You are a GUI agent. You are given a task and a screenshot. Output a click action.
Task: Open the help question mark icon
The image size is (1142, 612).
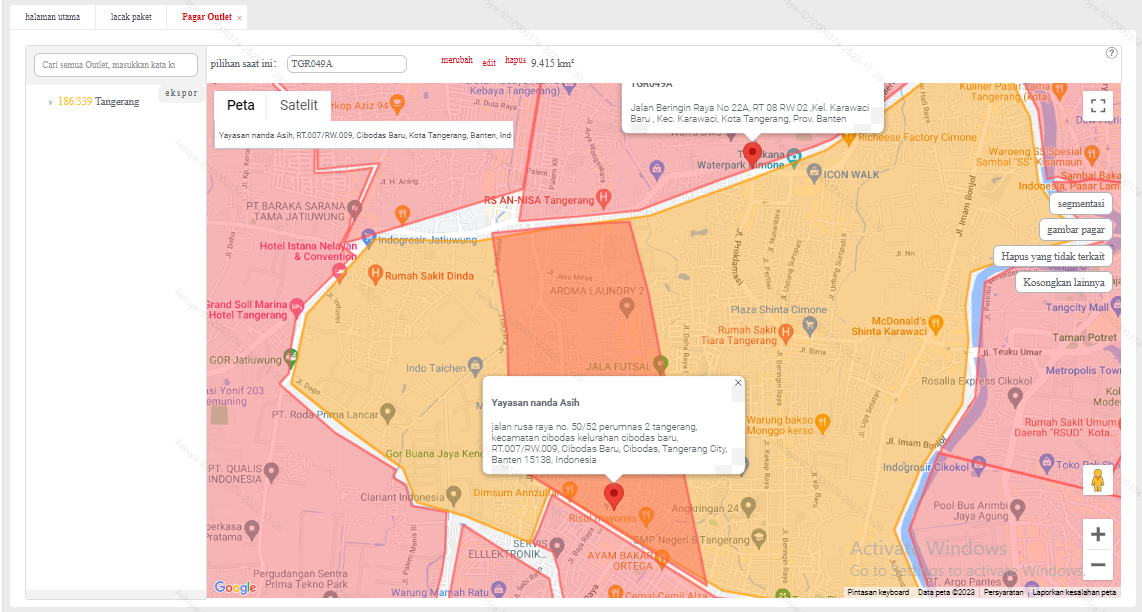click(x=1111, y=52)
